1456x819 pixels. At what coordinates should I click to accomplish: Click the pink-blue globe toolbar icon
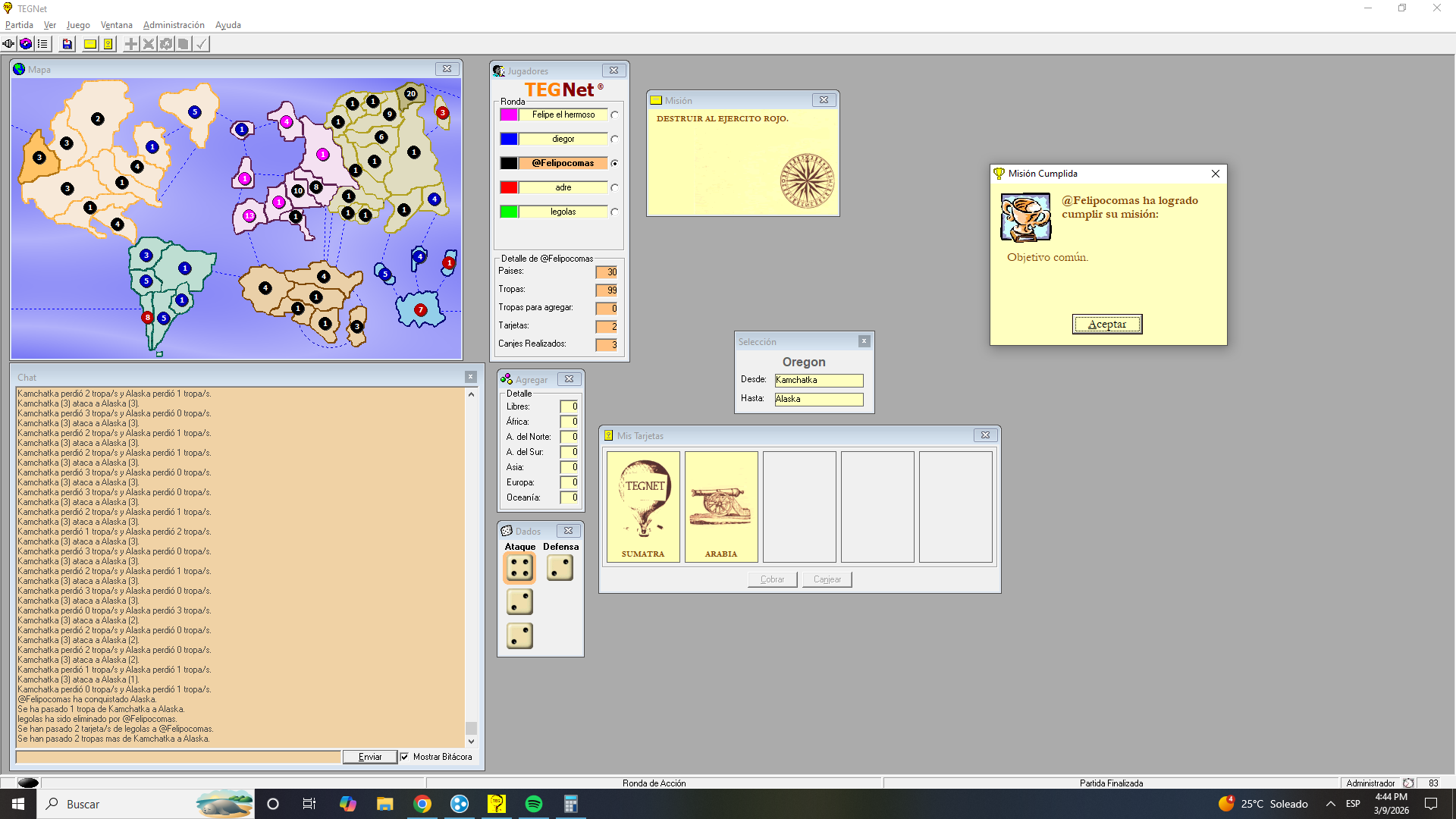(x=26, y=44)
